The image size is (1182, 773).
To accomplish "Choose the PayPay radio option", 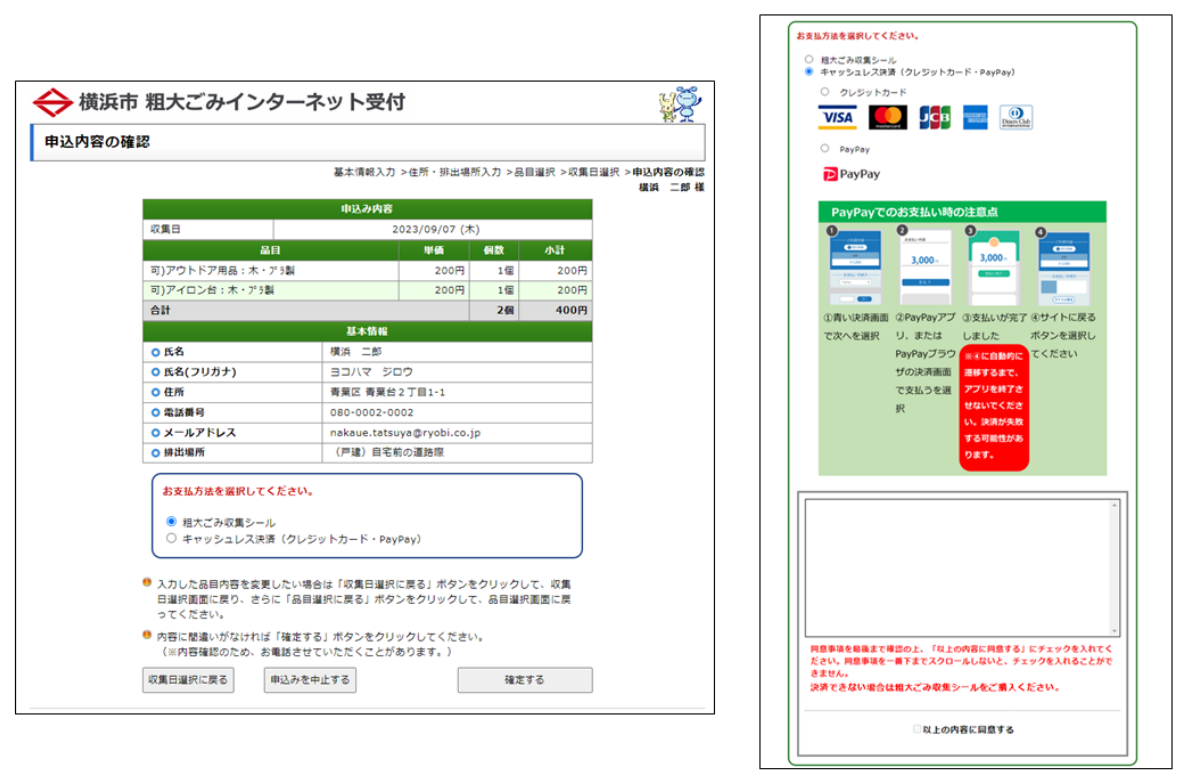I will click(x=825, y=149).
